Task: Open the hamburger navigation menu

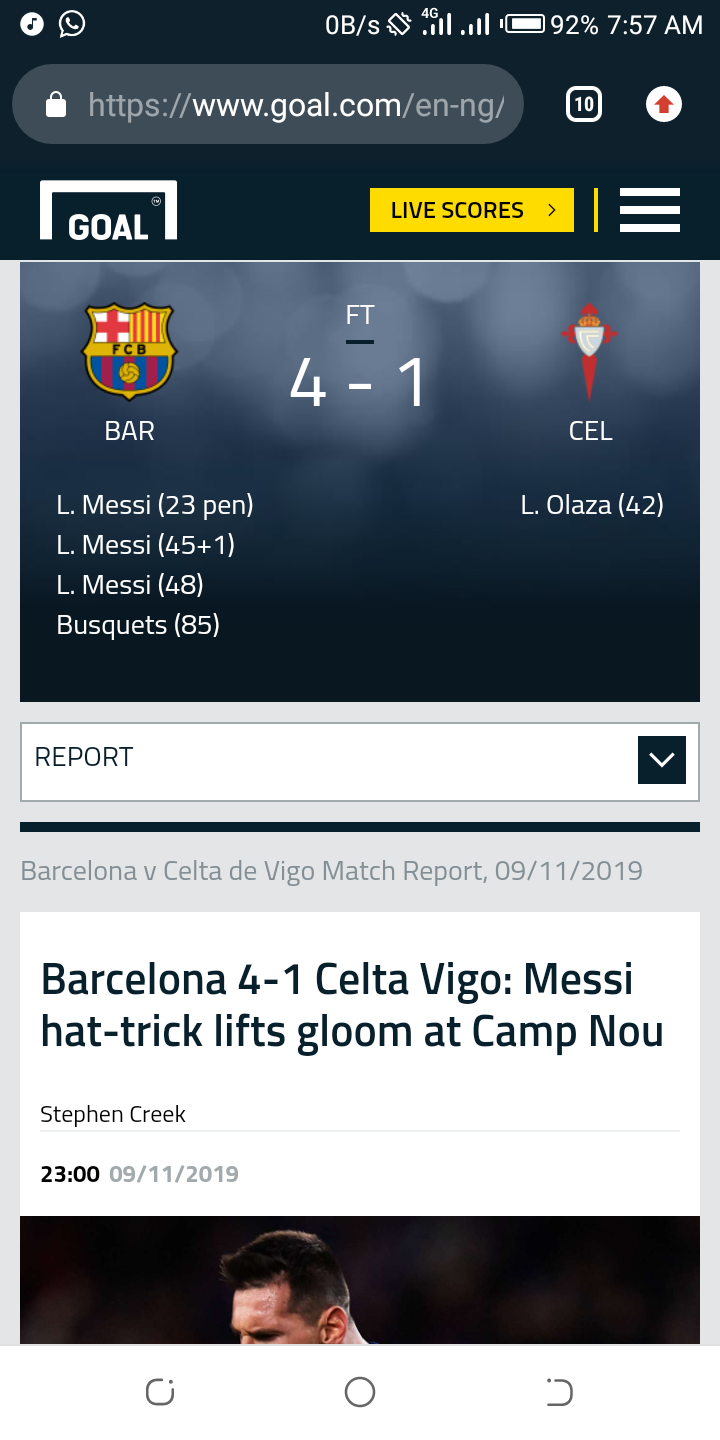Action: click(x=649, y=210)
